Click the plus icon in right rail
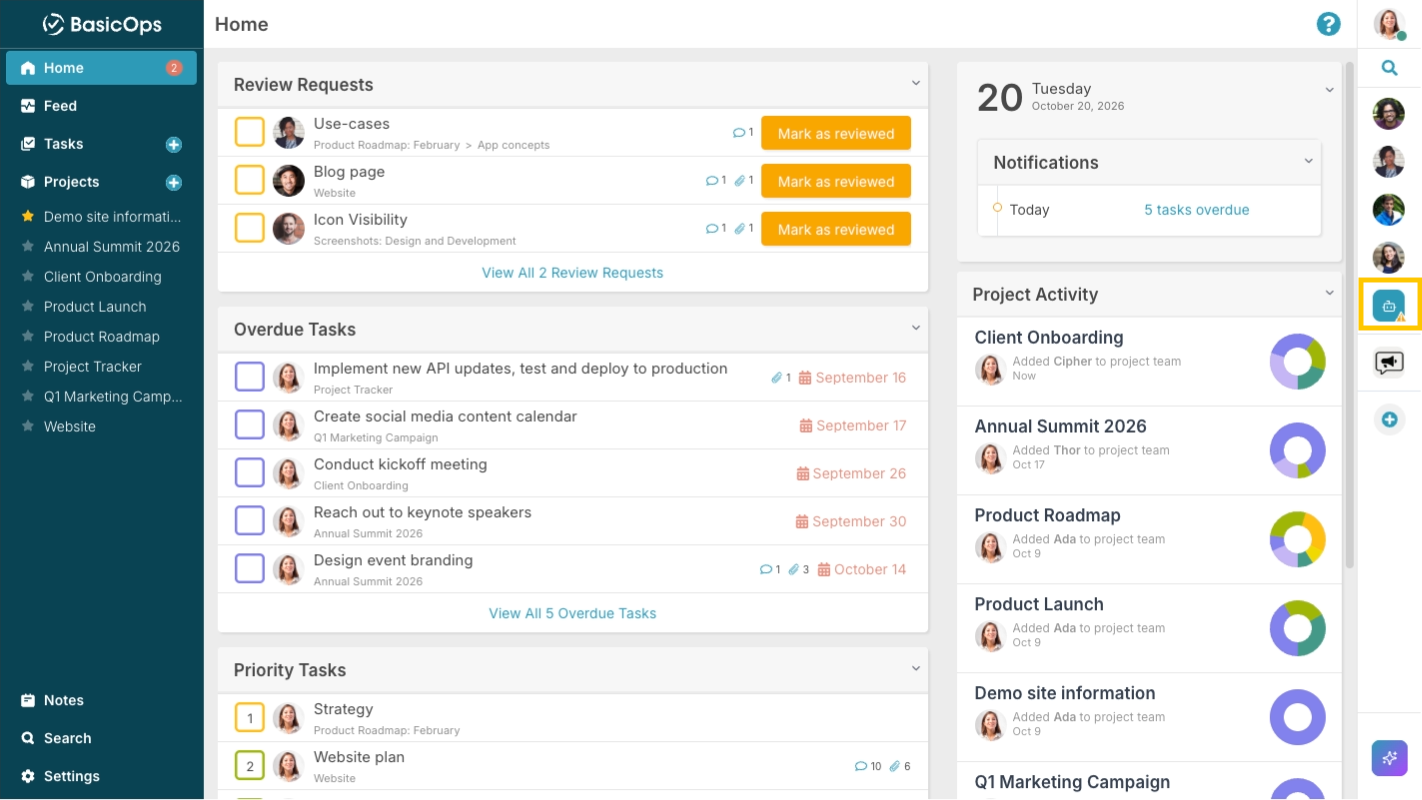The height and width of the screenshot is (800, 1422). (x=1389, y=420)
